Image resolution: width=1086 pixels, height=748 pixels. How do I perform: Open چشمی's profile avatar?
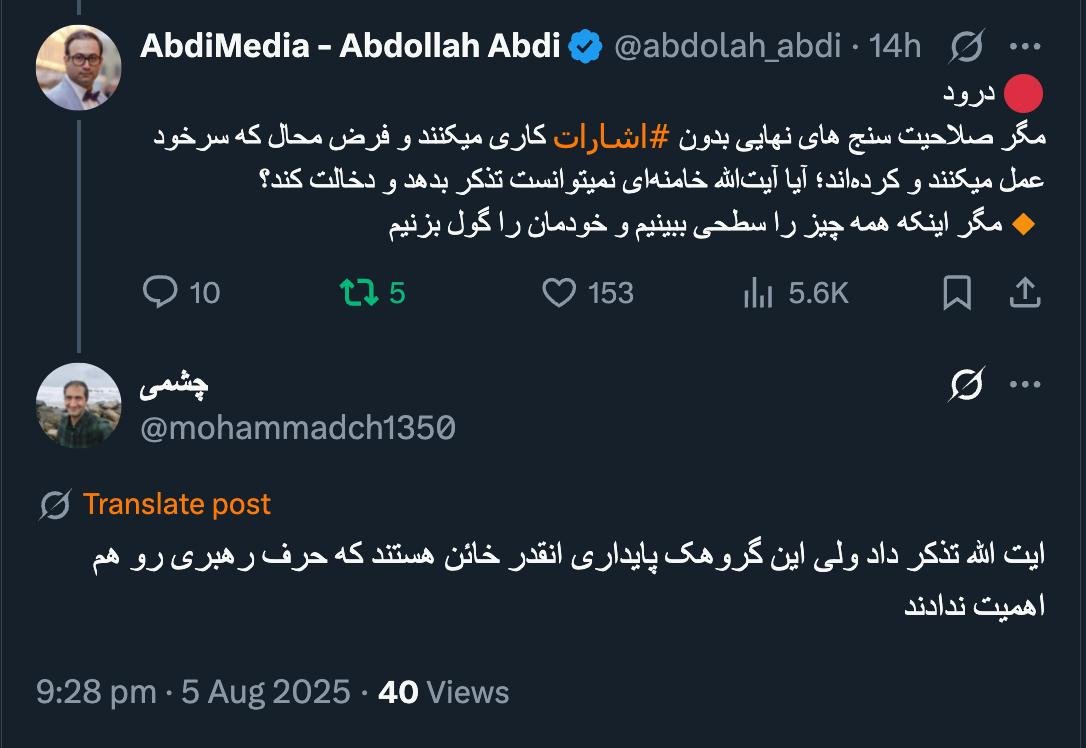78,404
